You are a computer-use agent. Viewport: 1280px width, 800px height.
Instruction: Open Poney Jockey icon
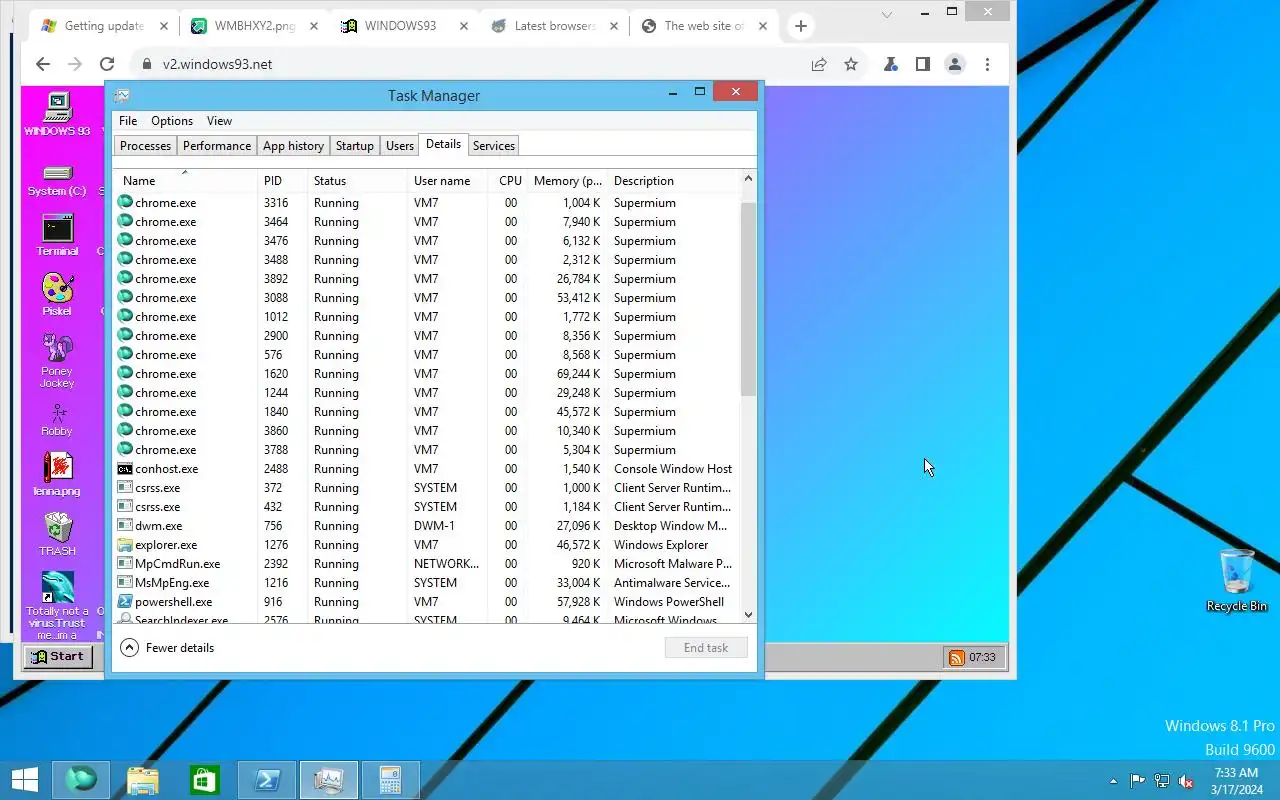pyautogui.click(x=57, y=361)
